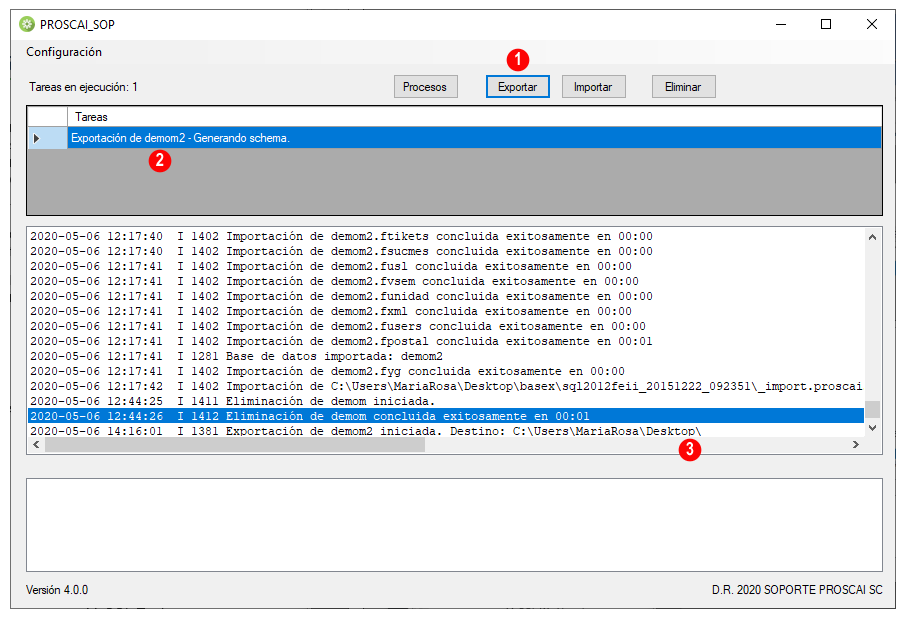This screenshot has height=618, width=905.
Task: Click the log scroll up arrow
Action: pyautogui.click(x=872, y=237)
